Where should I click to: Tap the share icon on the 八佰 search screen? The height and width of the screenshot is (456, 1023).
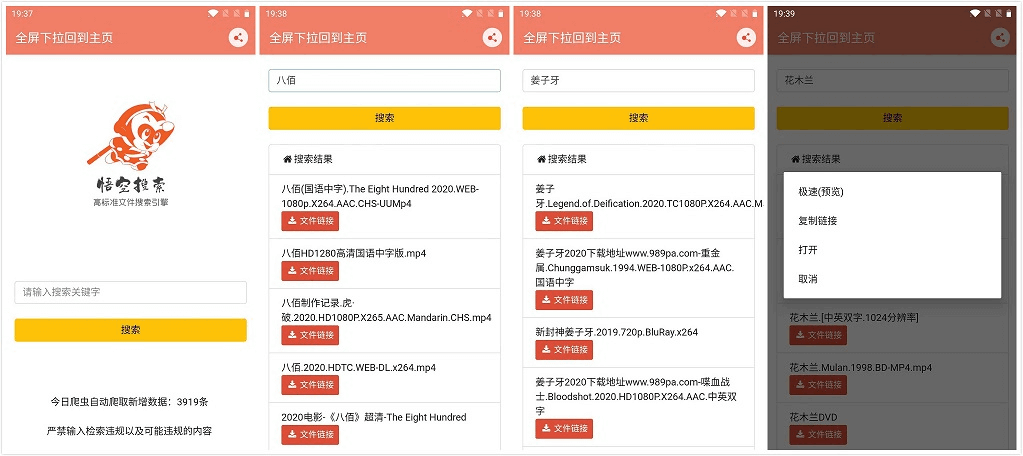tap(492, 38)
